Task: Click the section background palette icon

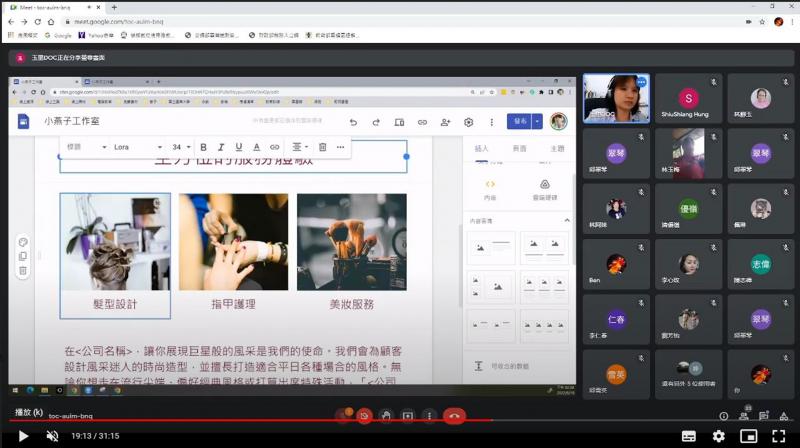Action: coord(23,242)
